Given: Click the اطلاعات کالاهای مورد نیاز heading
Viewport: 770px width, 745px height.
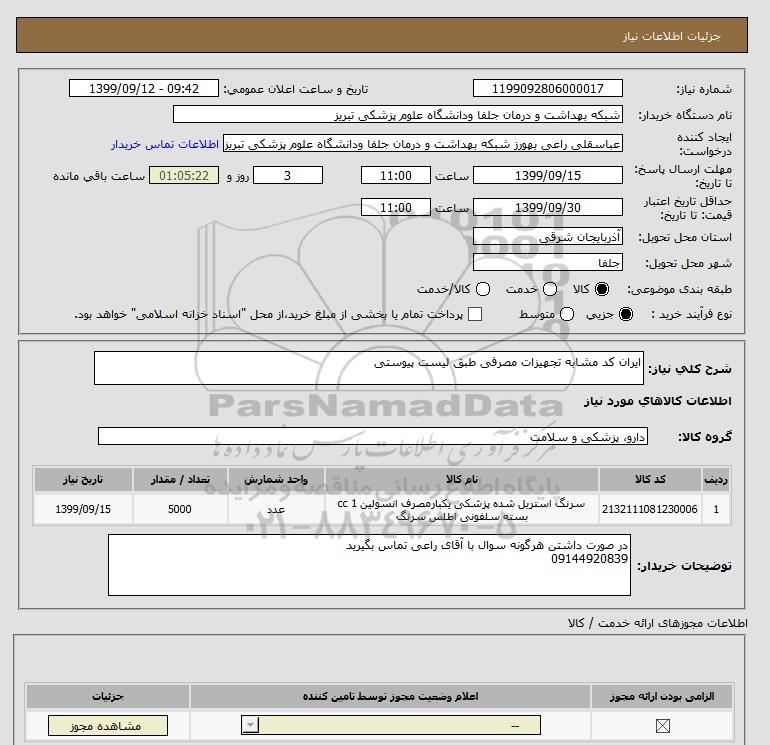Looking at the screenshot, I should tap(658, 401).
